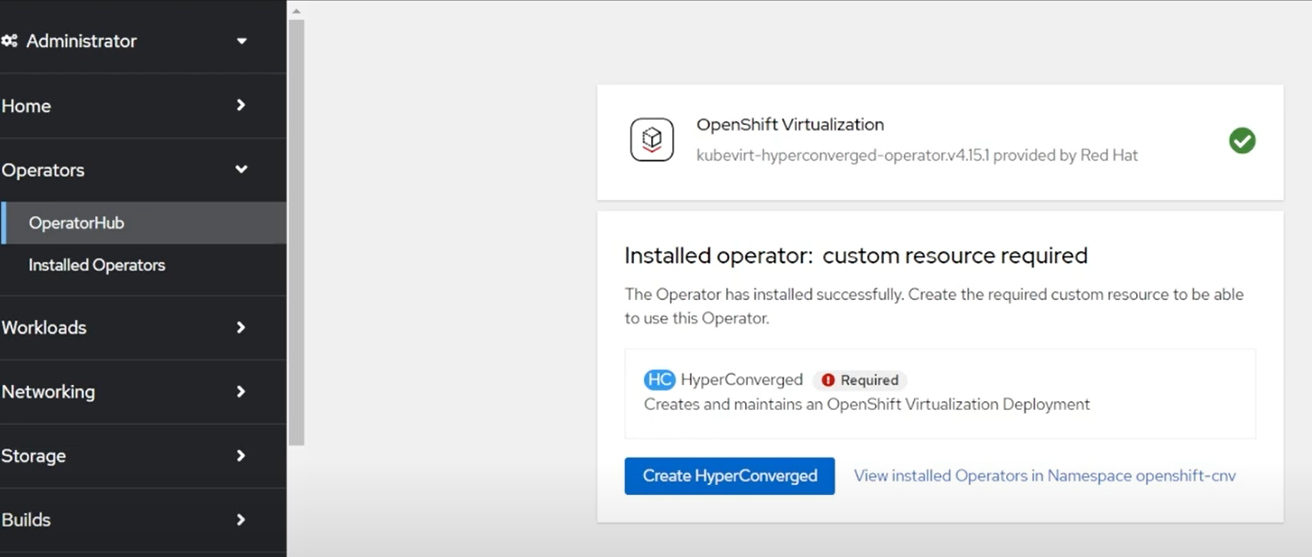Click the Networking chevron arrow

point(241,391)
